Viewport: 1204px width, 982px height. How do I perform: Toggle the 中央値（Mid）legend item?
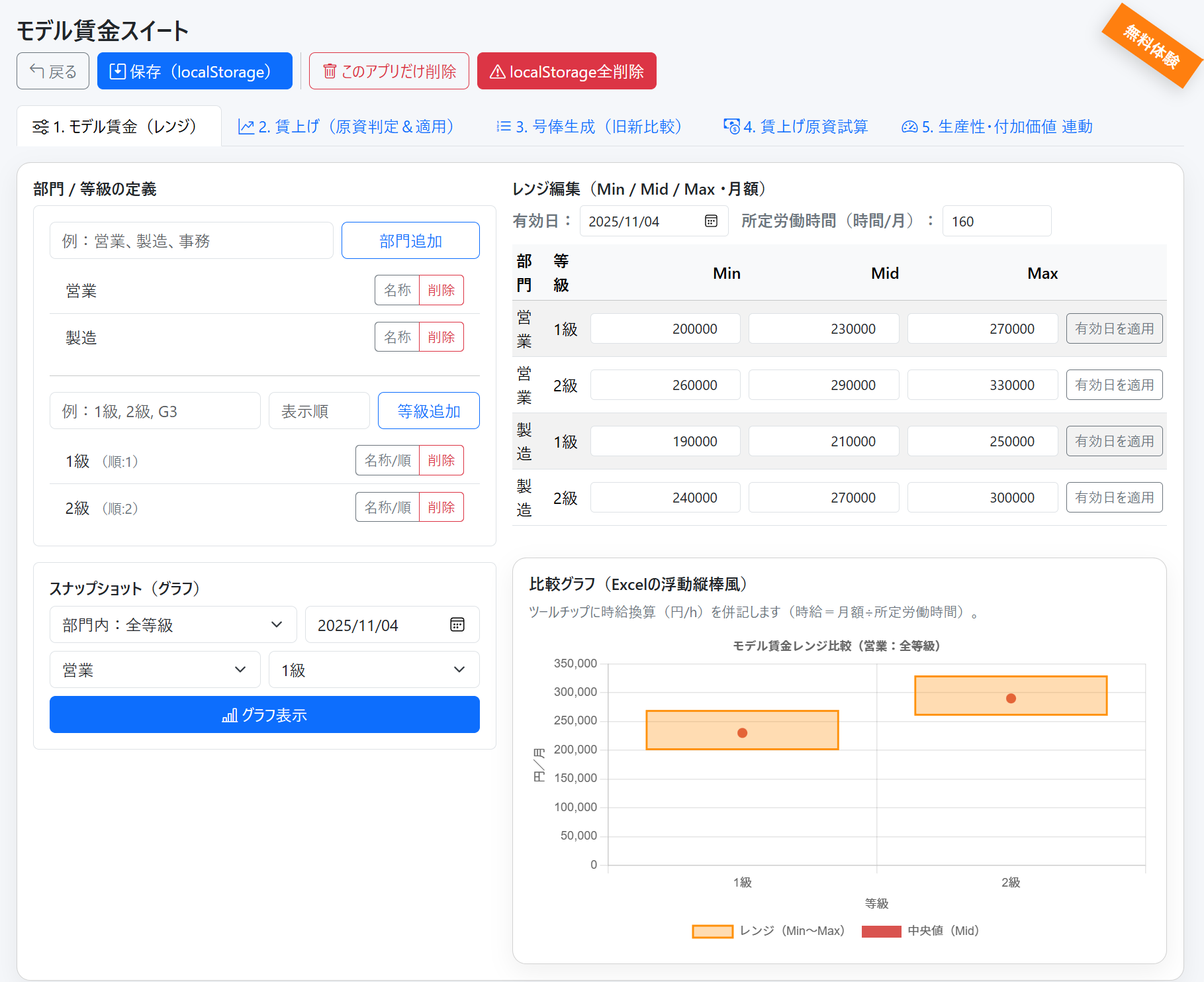920,931
